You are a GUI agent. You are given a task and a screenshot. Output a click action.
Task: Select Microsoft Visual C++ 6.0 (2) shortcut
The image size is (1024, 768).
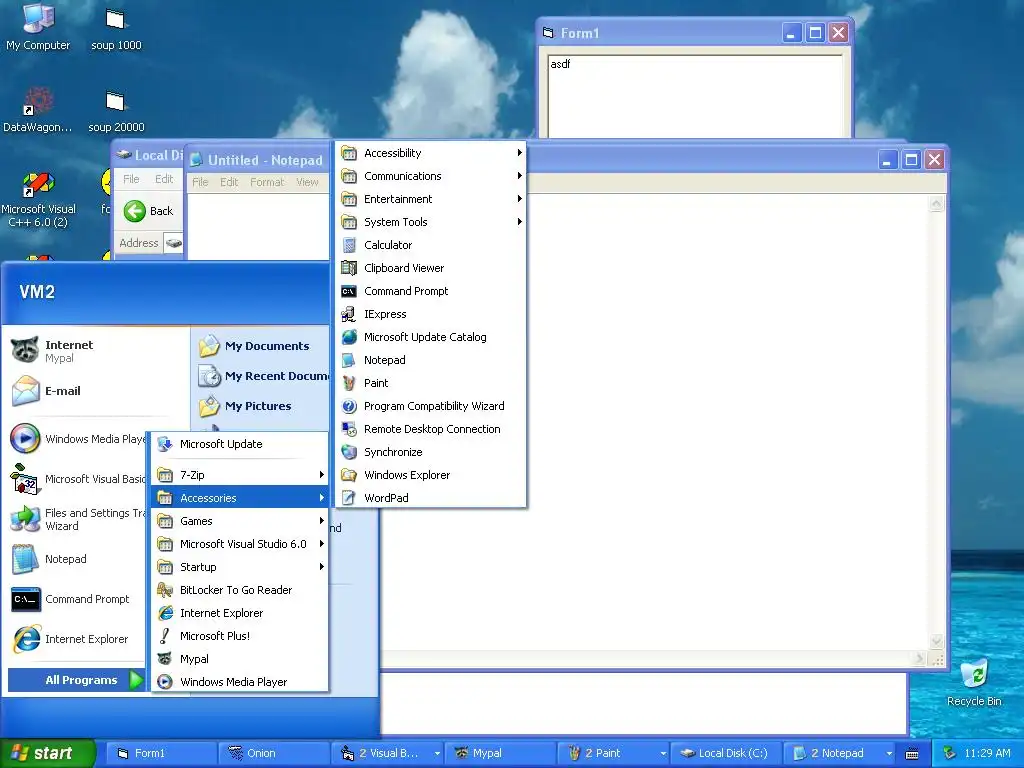click(39, 200)
